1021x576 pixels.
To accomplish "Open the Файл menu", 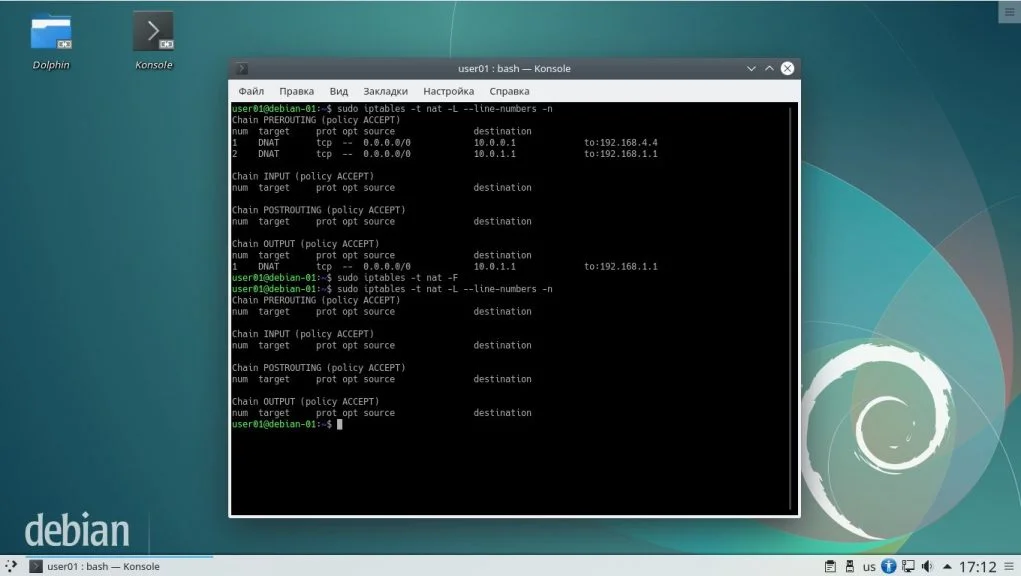I will (x=251, y=91).
